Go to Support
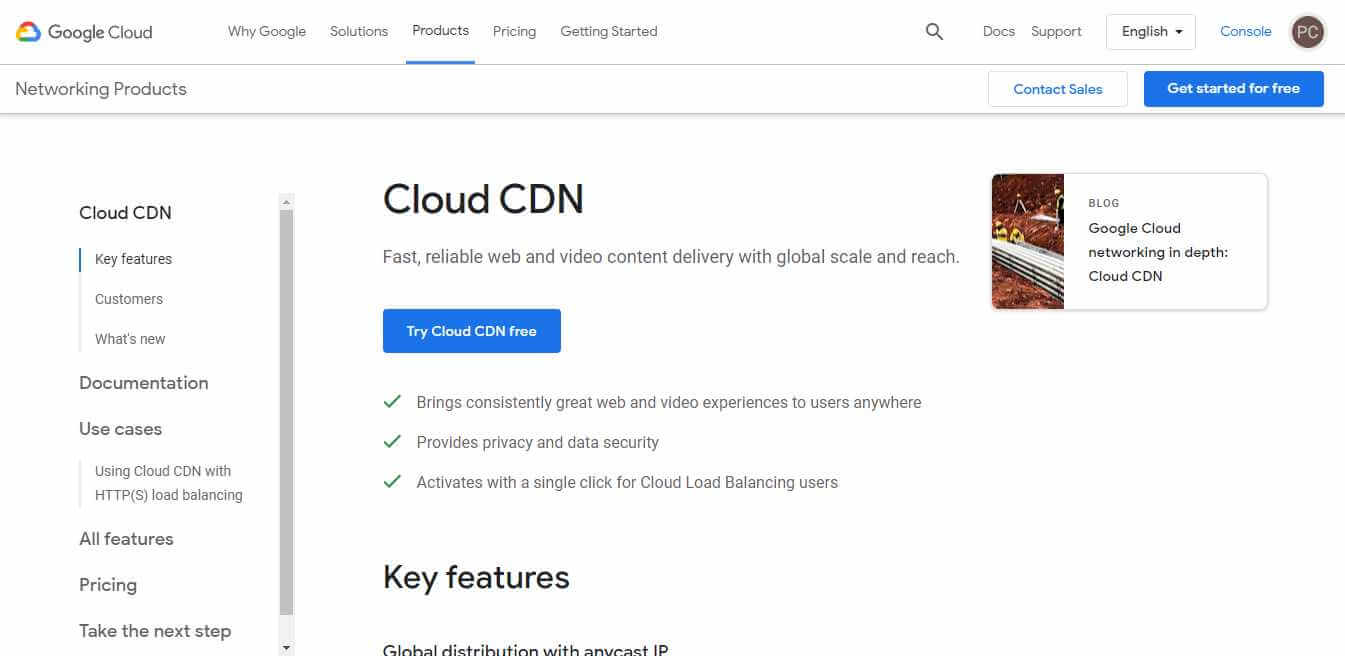Screen dimensions: 1345x656 (1056, 31)
